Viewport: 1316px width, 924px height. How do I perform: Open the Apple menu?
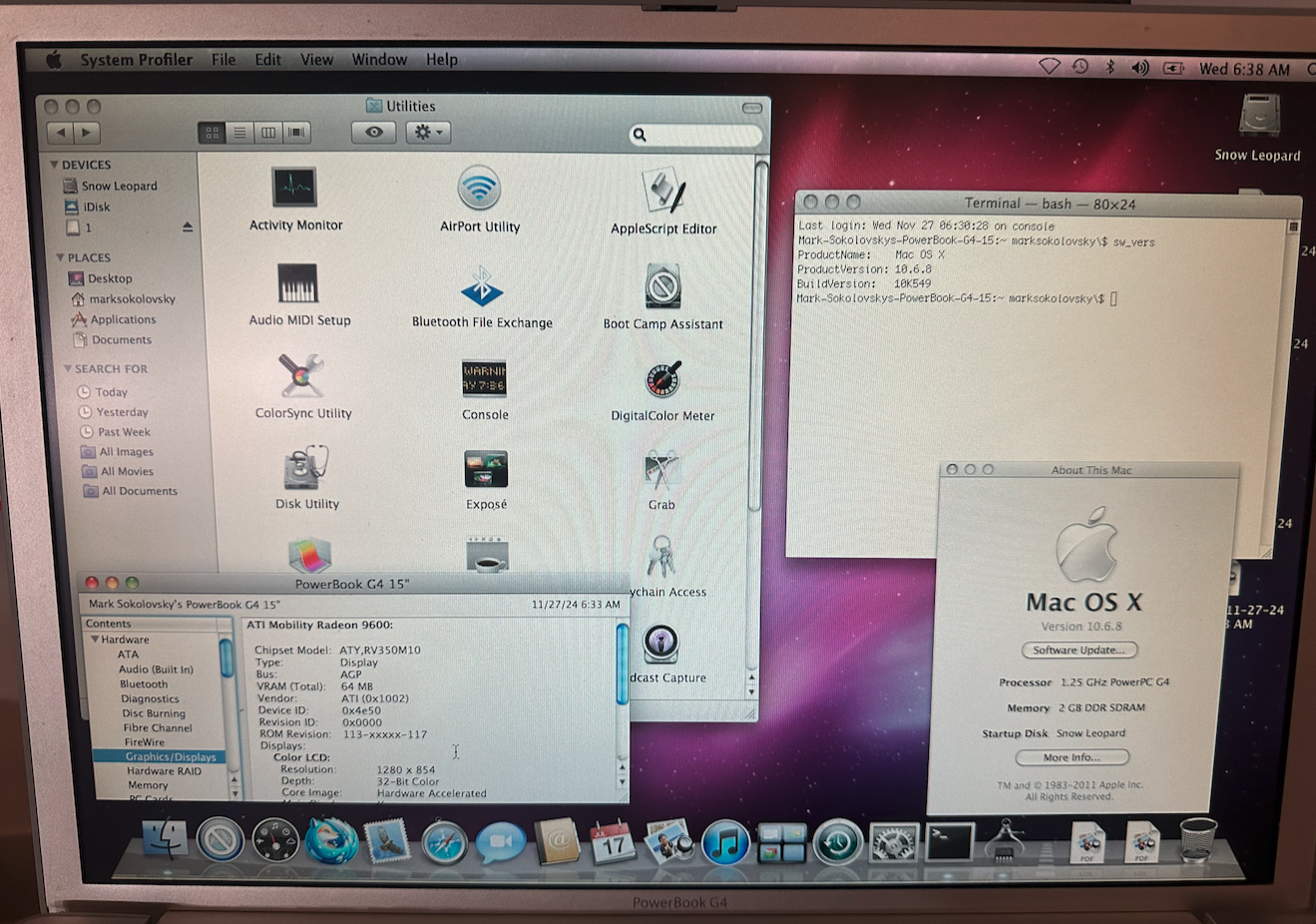[x=54, y=60]
